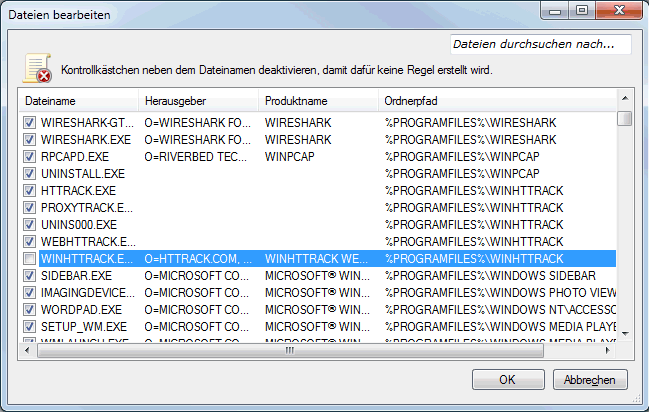Select the SETUP_WM.EXE file name
The image size is (649, 412).
point(84,327)
